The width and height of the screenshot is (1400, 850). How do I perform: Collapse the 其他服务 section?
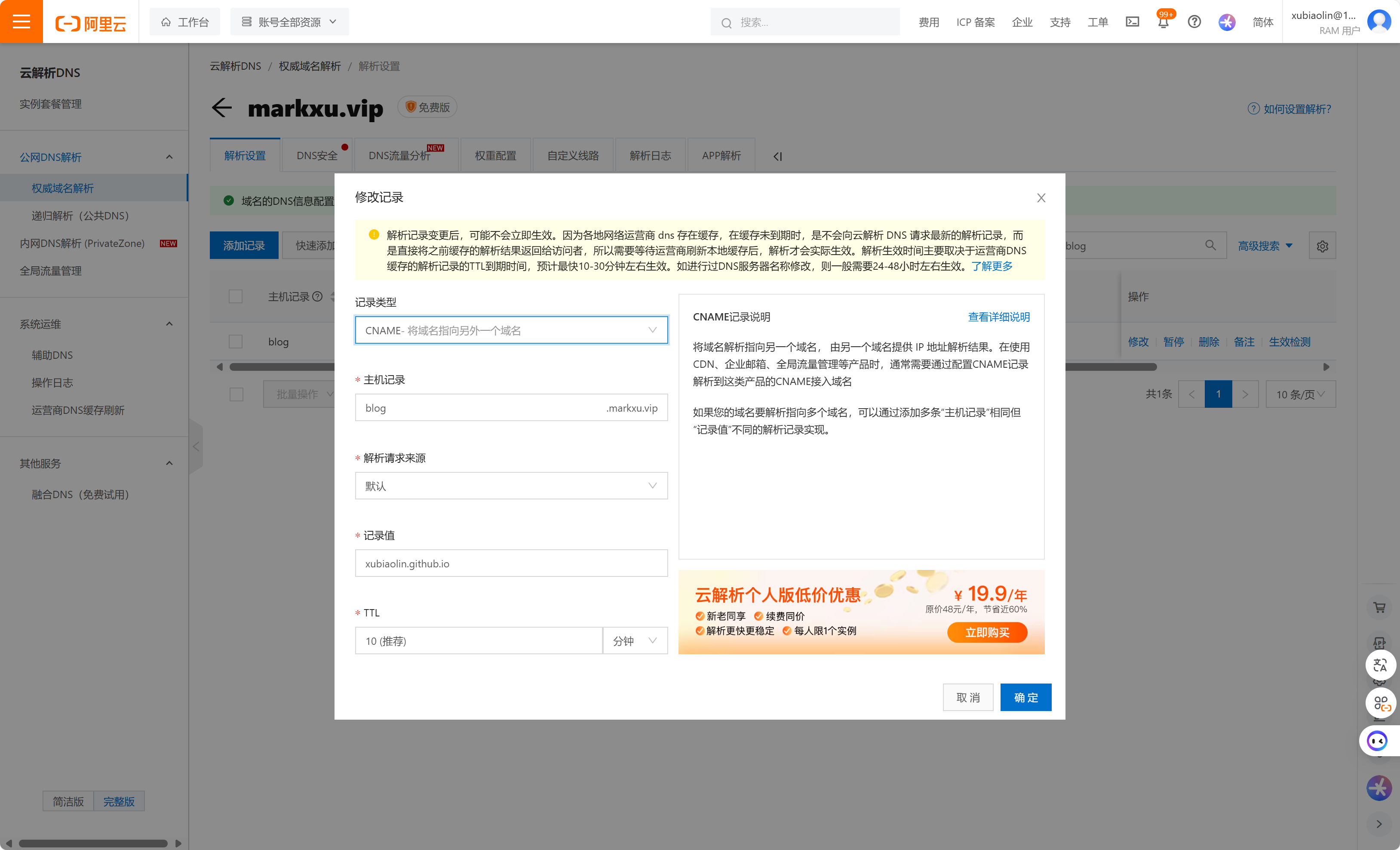[x=169, y=463]
